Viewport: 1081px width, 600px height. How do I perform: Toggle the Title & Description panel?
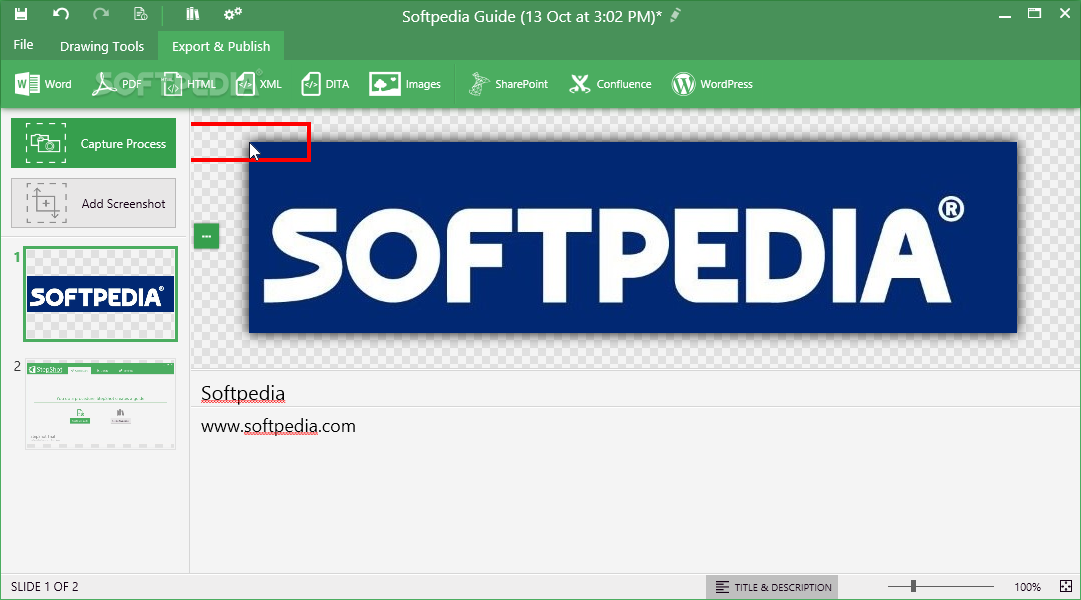click(x=772, y=587)
